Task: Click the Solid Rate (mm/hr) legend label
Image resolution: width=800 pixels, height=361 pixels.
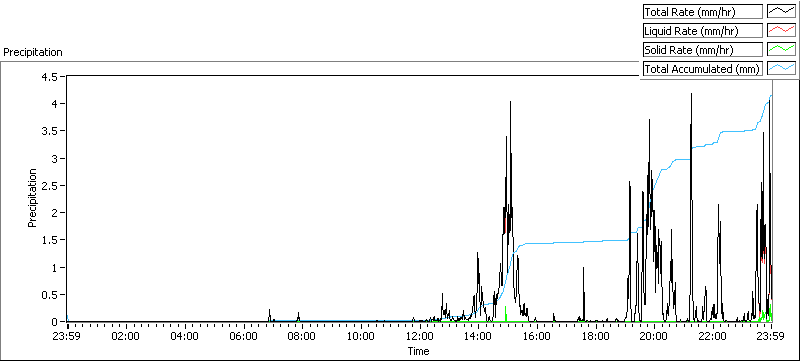Action: pyautogui.click(x=703, y=50)
